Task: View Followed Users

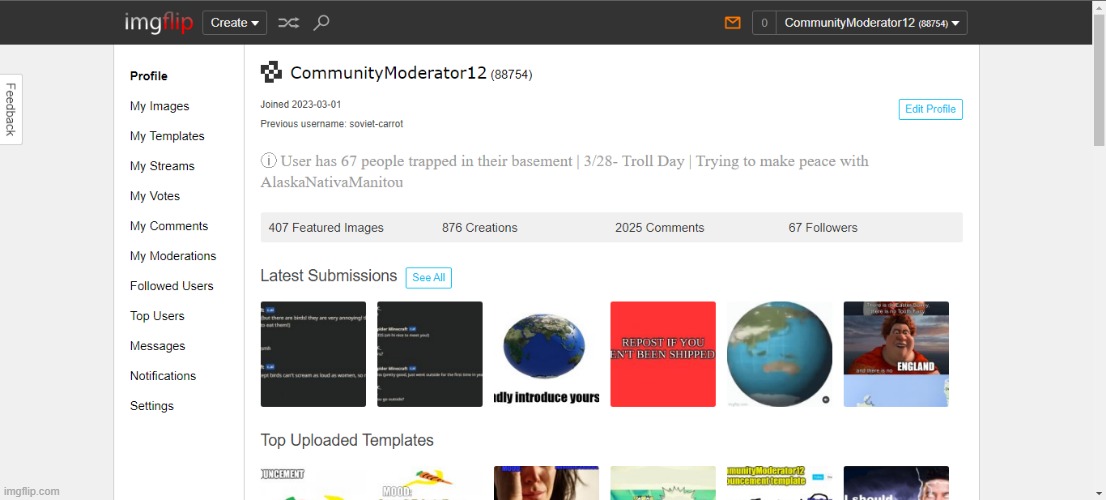Action: point(171,286)
